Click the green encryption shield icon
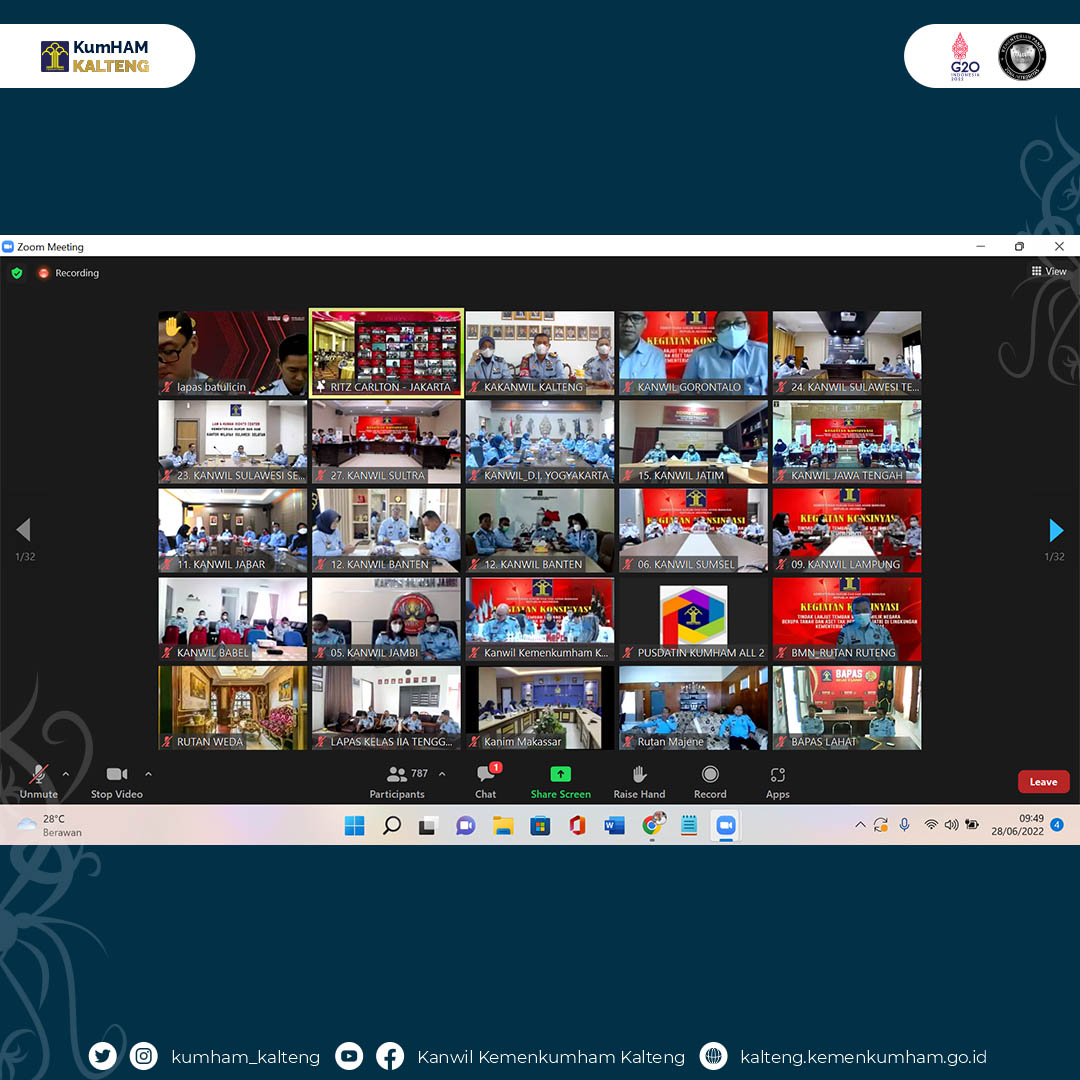This screenshot has width=1080, height=1080. [x=17, y=273]
